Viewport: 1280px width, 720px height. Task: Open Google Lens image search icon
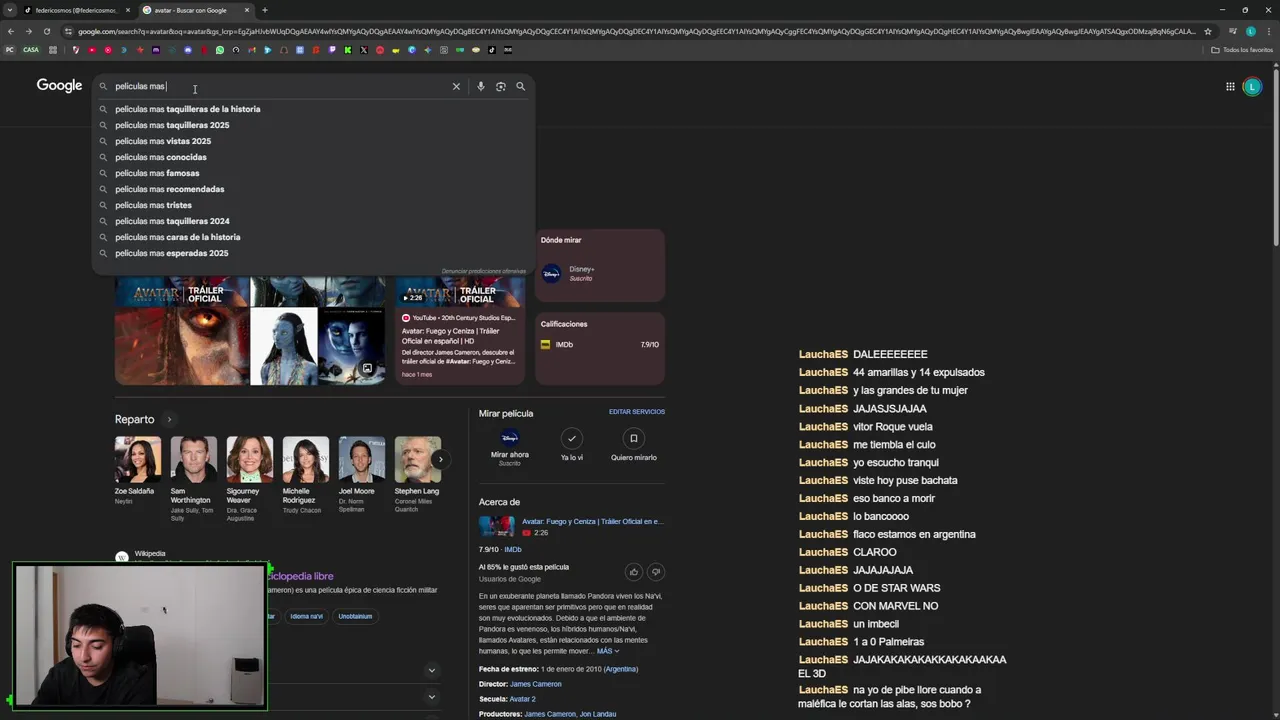point(501,86)
